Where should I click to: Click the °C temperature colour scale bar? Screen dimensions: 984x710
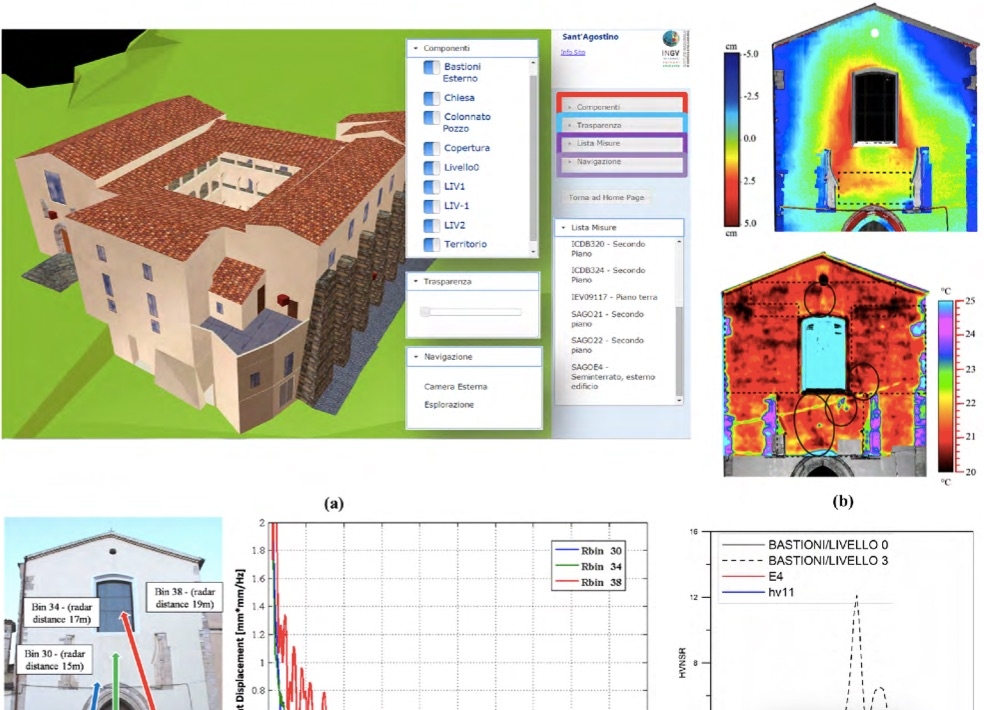coord(946,386)
